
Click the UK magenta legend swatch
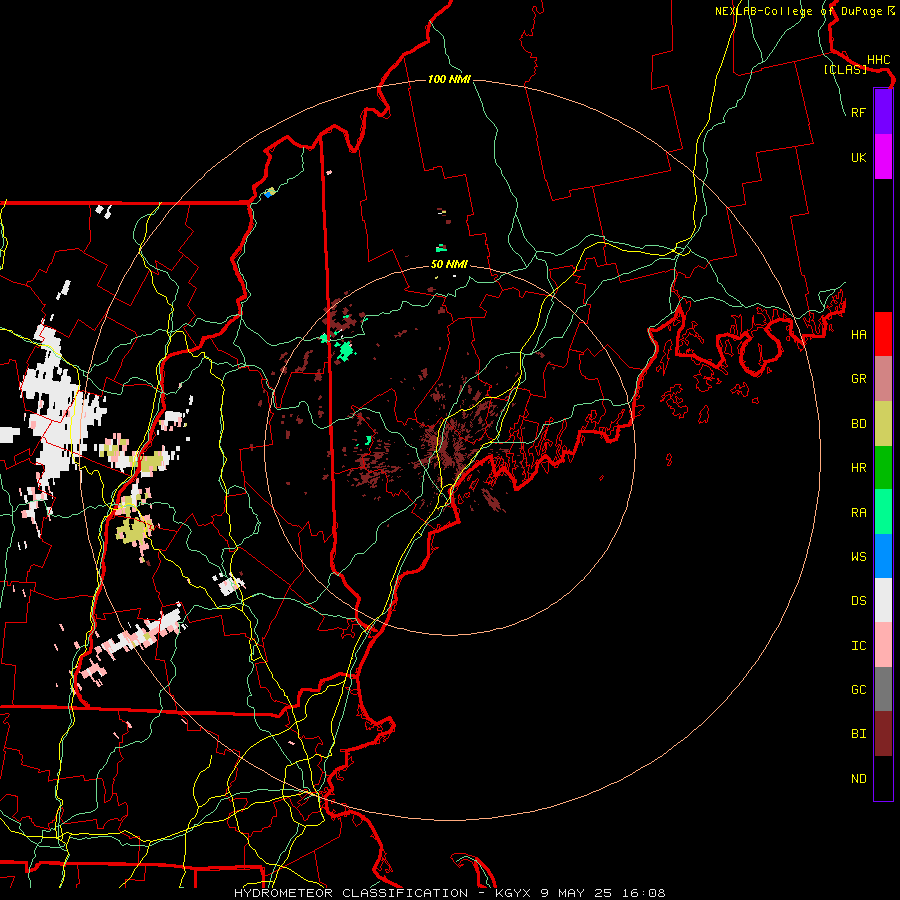883,157
